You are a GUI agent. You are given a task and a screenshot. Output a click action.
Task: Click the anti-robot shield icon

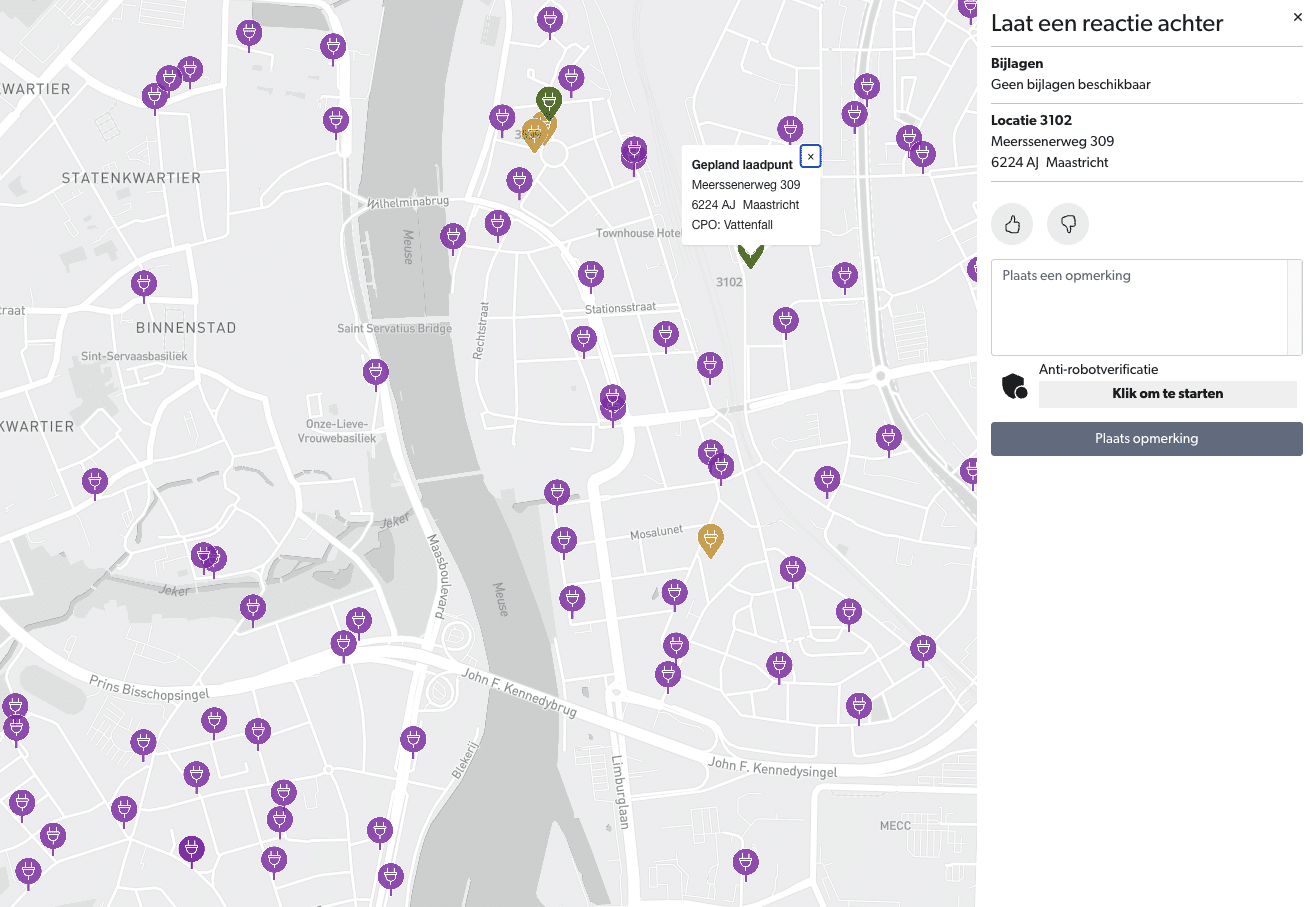click(1014, 386)
